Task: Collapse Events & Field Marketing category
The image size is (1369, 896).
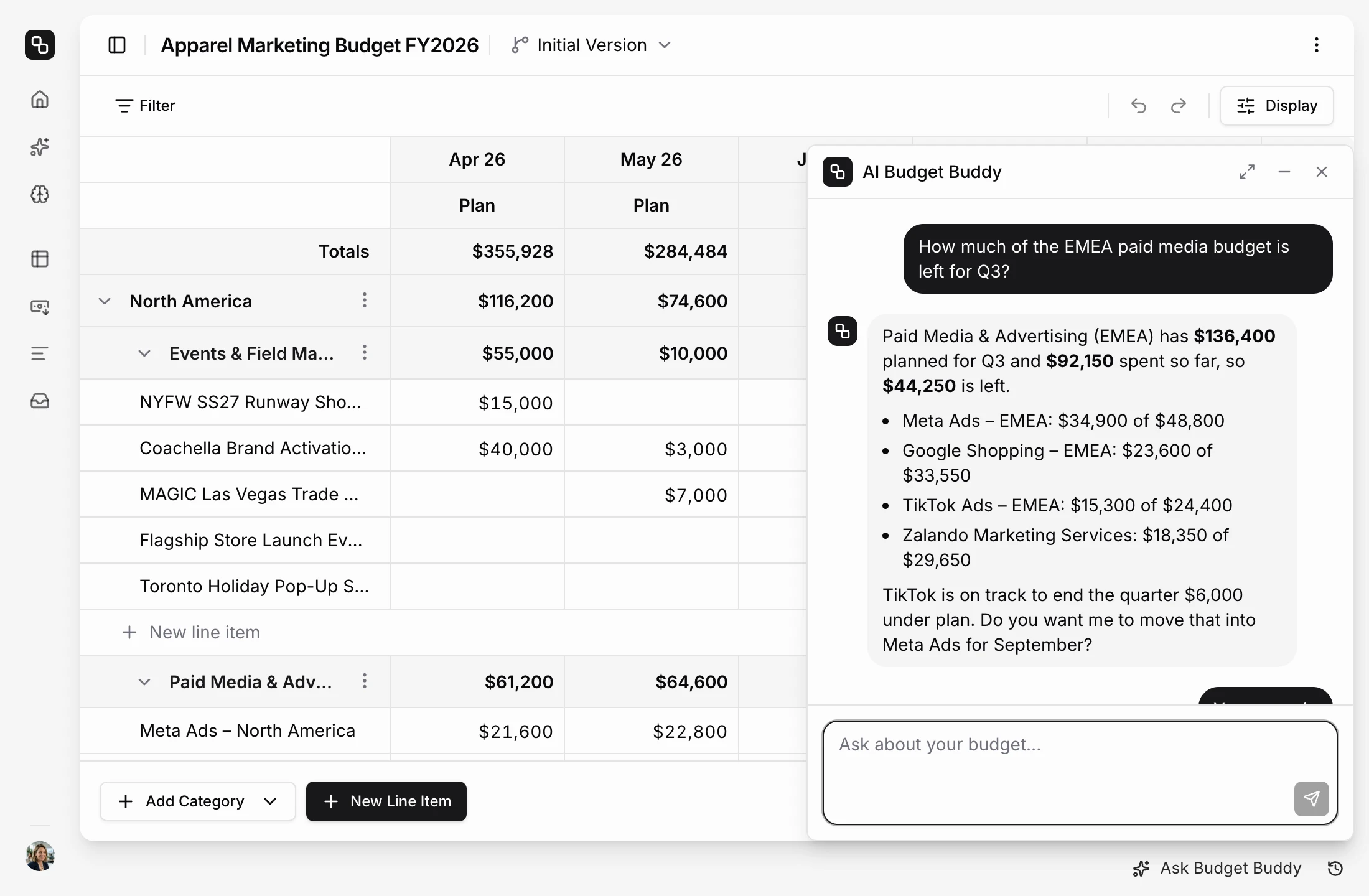Action: coord(144,353)
